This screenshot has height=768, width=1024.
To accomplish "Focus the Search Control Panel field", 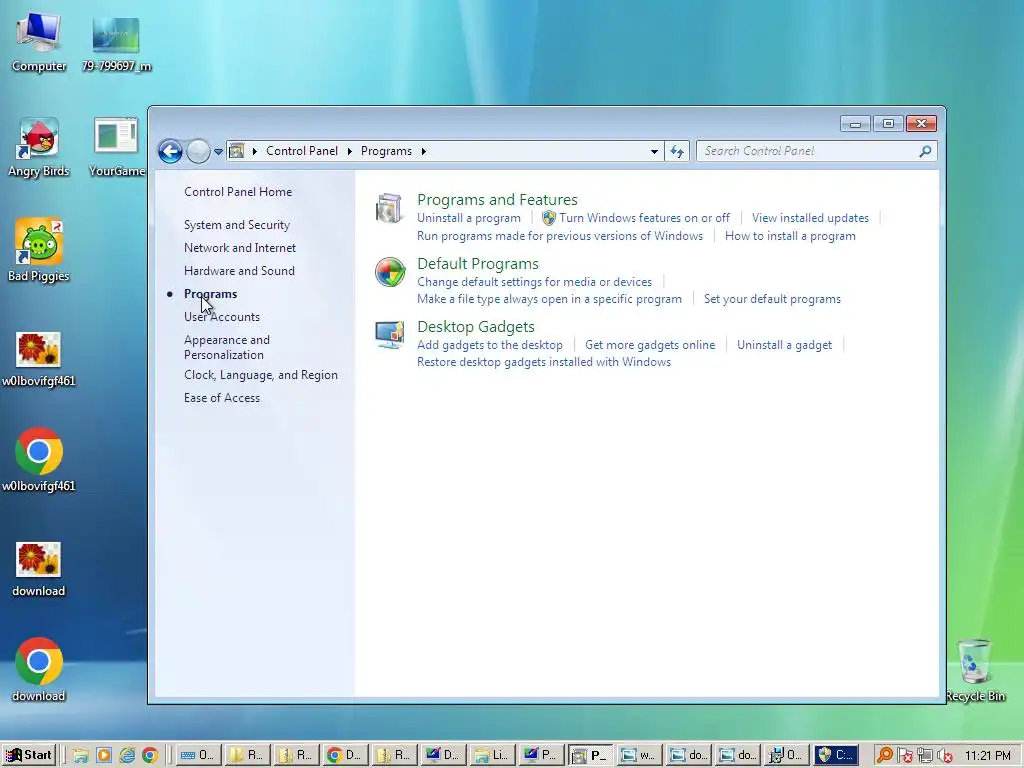I will [x=816, y=152].
